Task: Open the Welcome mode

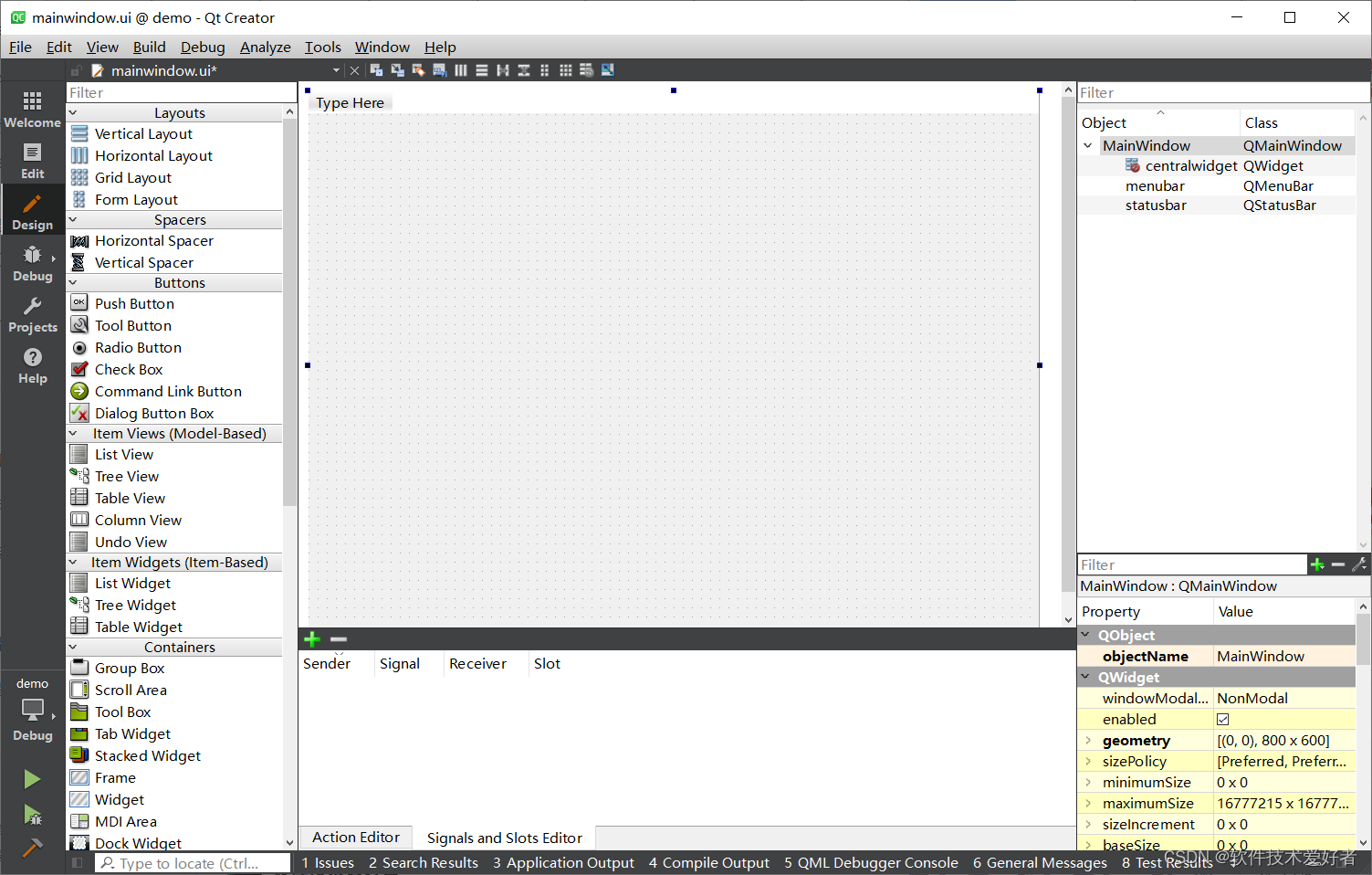Action: [32, 109]
